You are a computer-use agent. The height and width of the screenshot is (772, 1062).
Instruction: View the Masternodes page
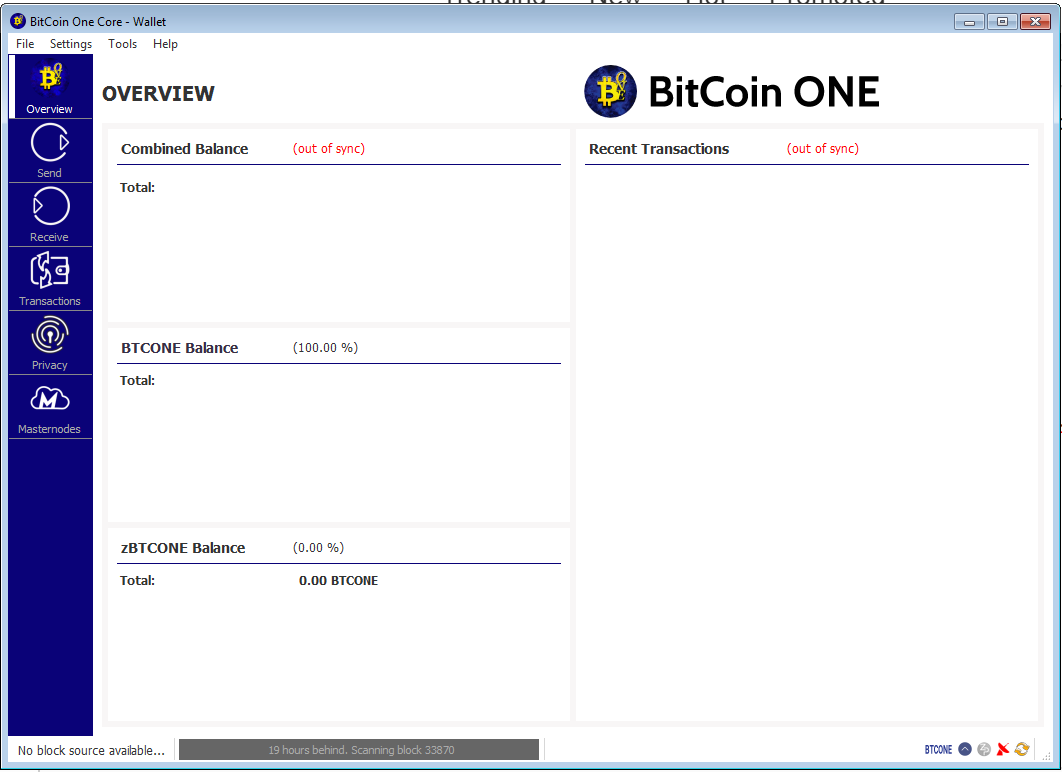50,407
